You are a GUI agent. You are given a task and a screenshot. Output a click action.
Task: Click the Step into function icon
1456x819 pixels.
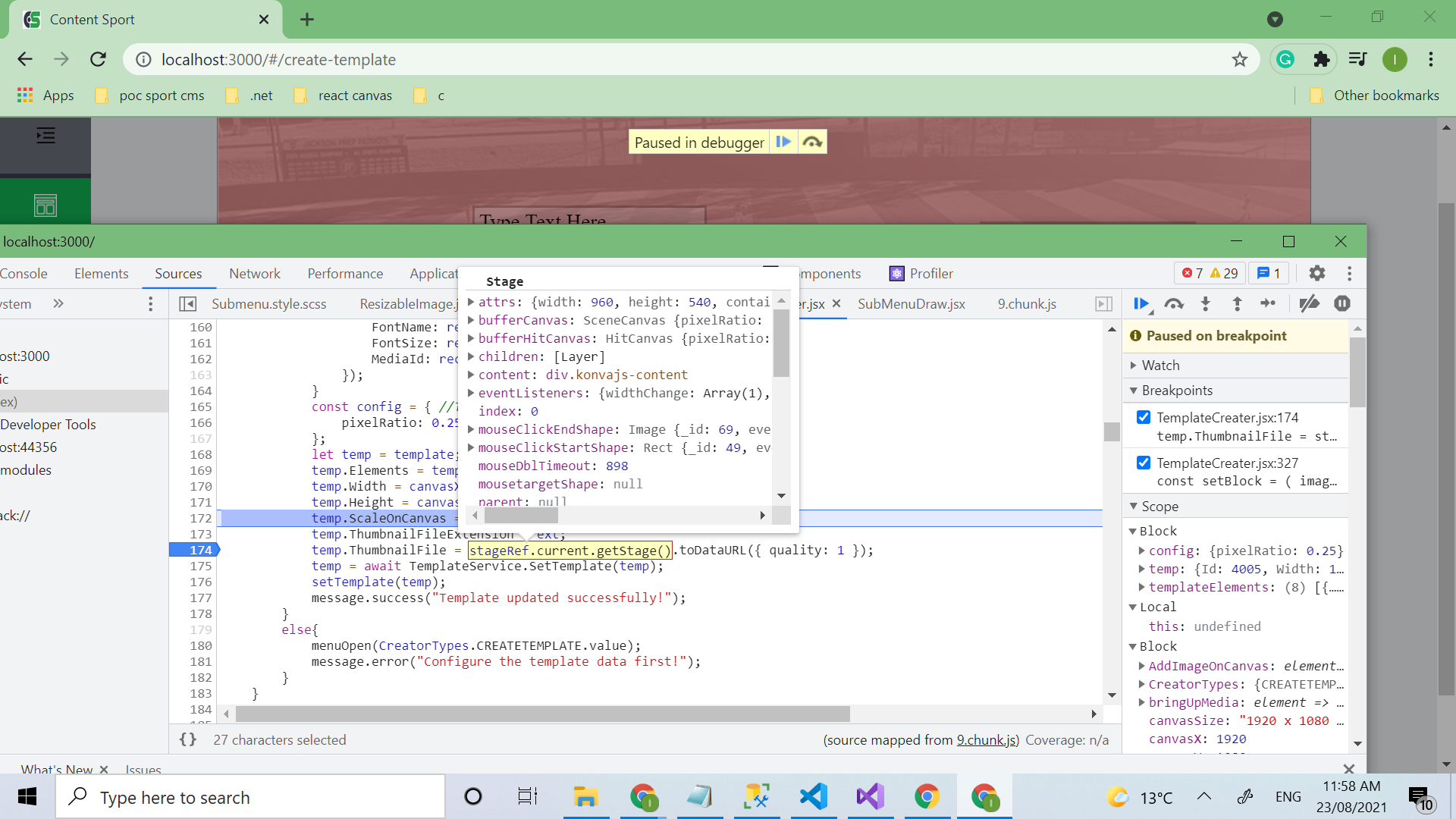pyautogui.click(x=1205, y=303)
